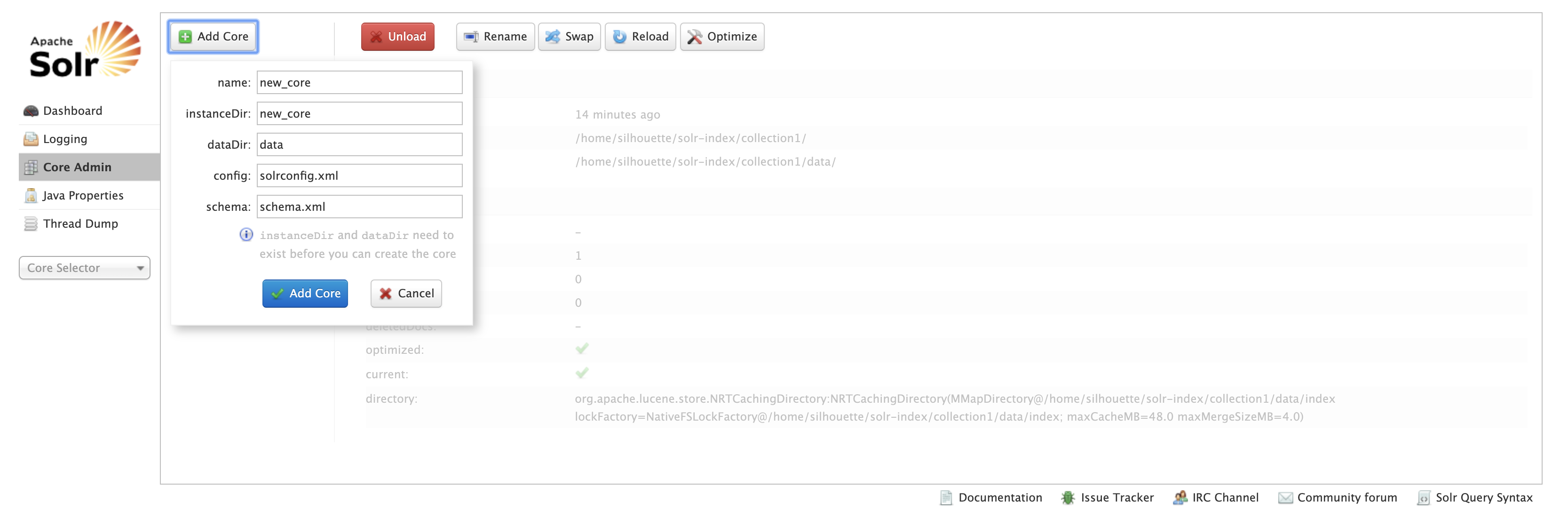Click the IRC Channel icon
The image size is (1568, 526).
point(1180,497)
